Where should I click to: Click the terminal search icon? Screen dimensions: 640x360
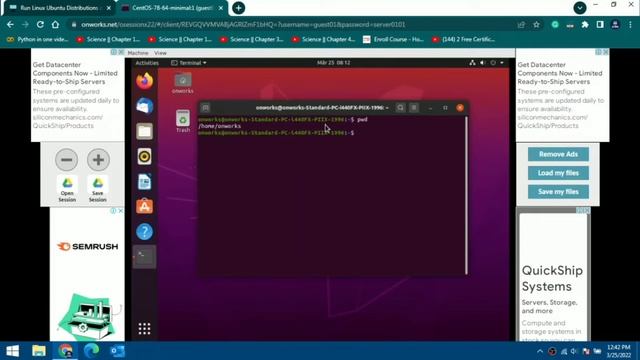click(400, 108)
